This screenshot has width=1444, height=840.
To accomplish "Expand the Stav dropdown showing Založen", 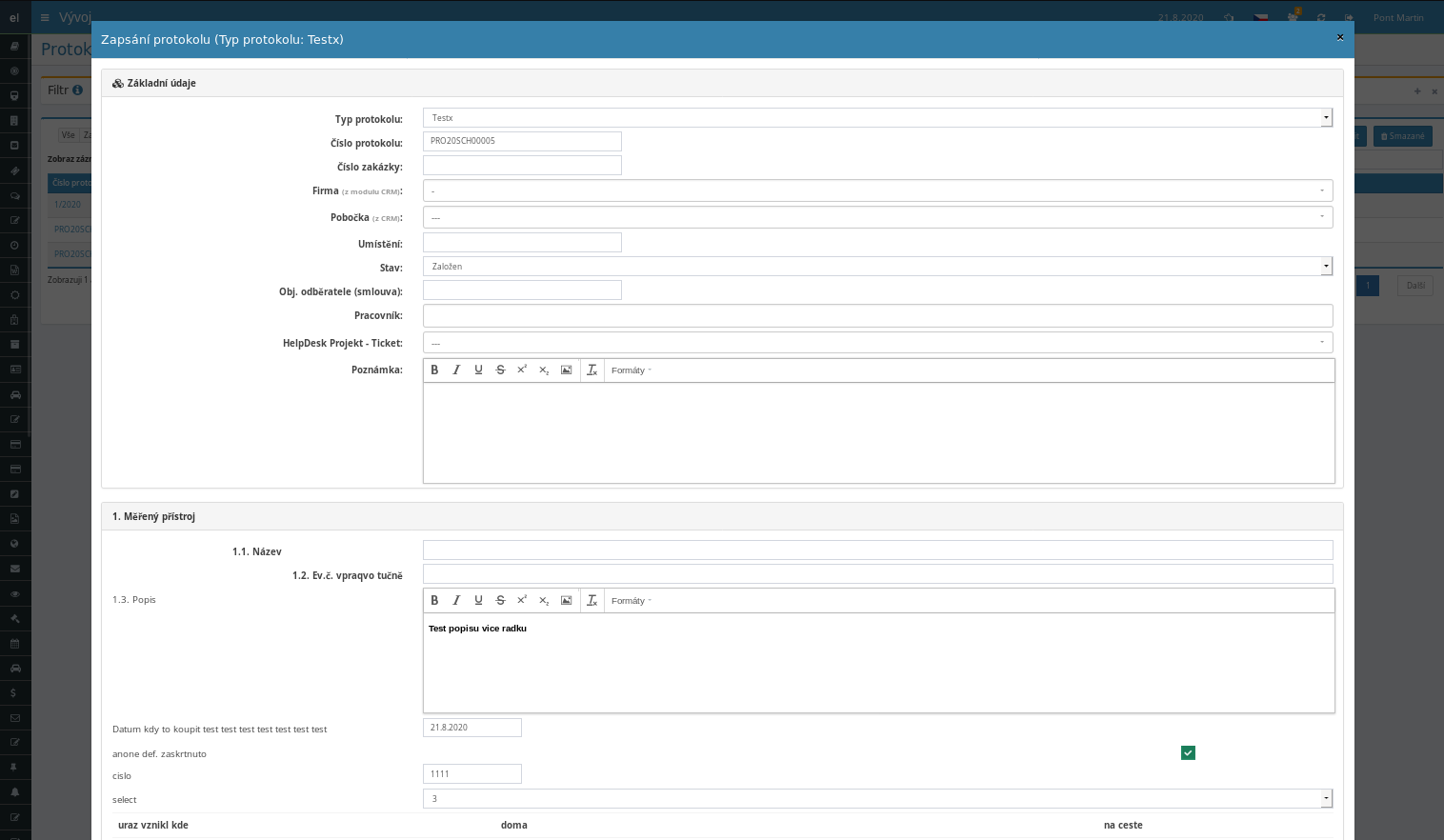I will coord(876,267).
